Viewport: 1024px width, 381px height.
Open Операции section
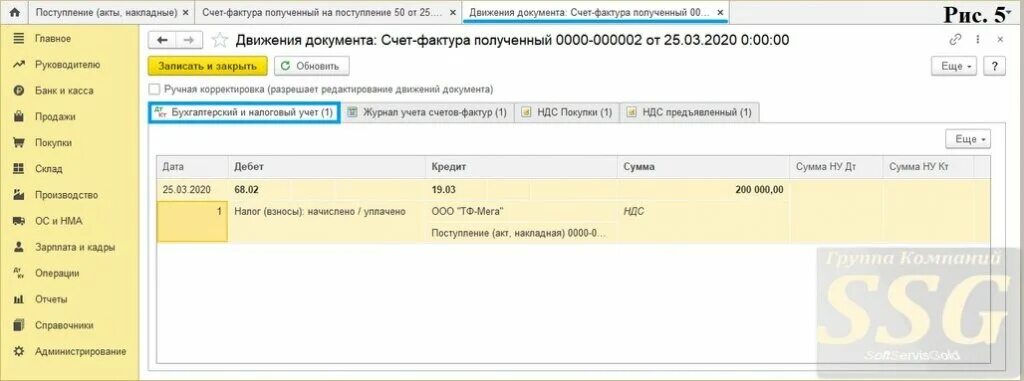(x=57, y=273)
